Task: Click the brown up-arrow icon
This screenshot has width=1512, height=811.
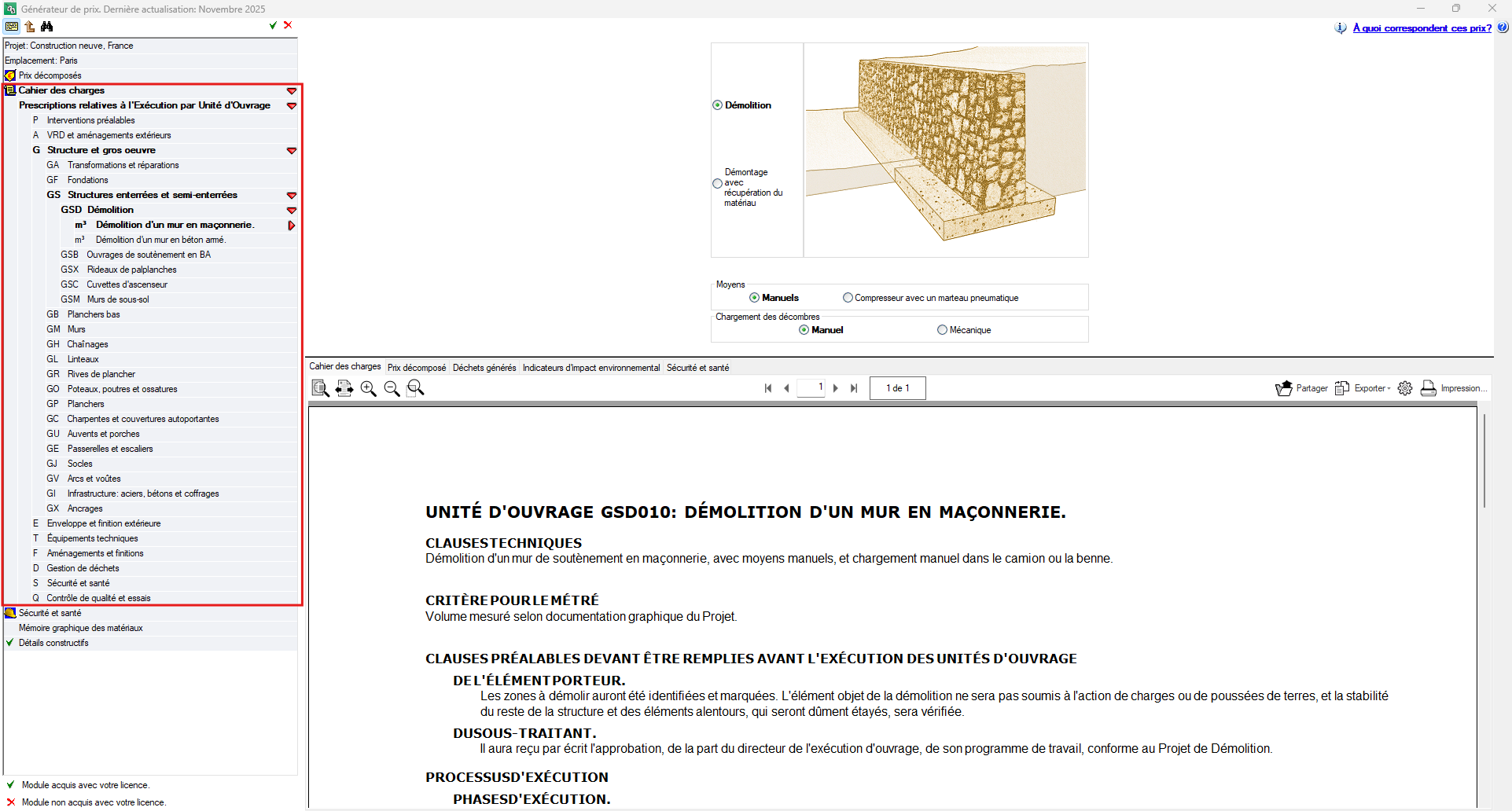Action: 30,26
